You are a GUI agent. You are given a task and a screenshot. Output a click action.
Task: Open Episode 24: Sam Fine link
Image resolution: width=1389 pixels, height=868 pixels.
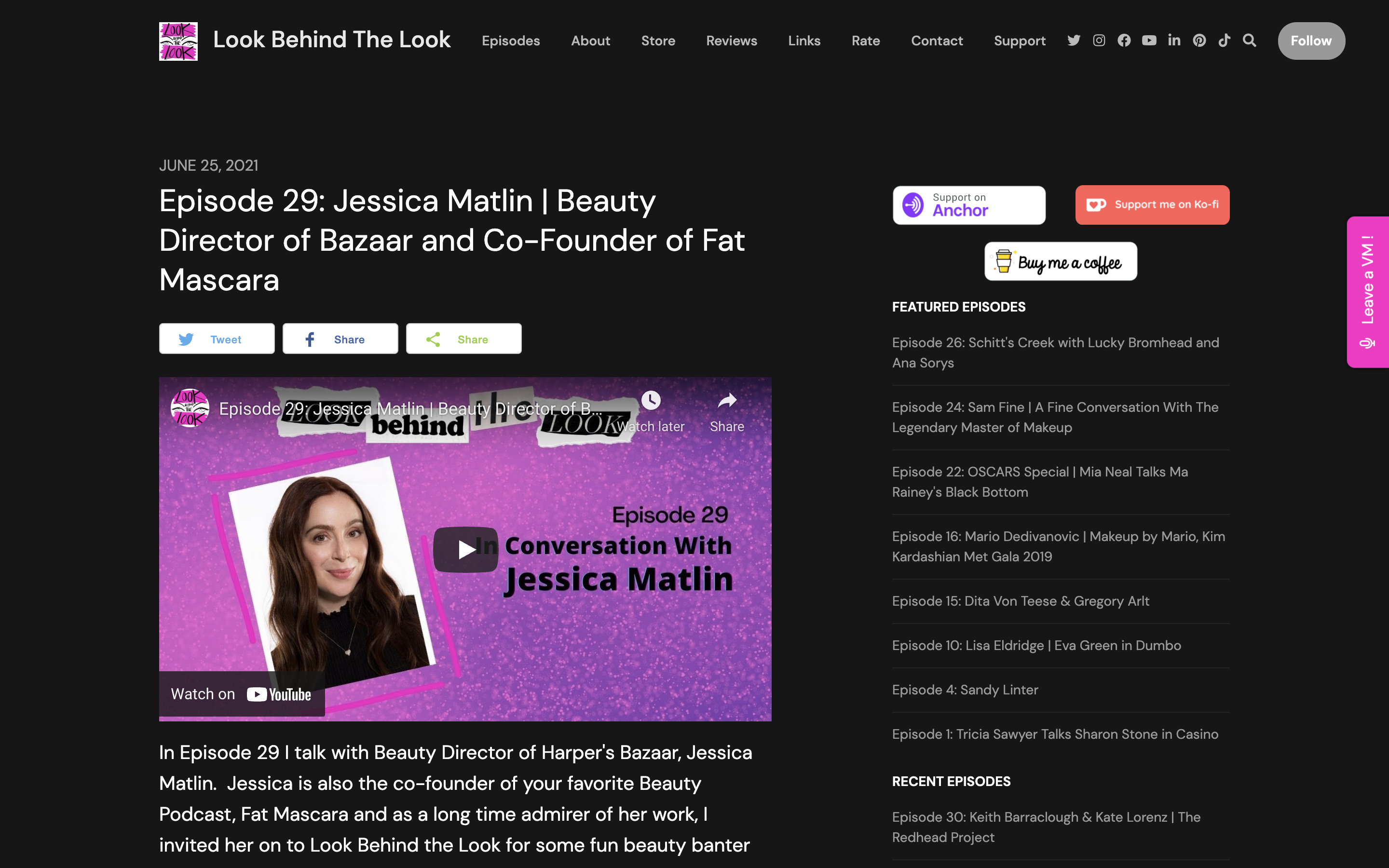coord(1055,417)
